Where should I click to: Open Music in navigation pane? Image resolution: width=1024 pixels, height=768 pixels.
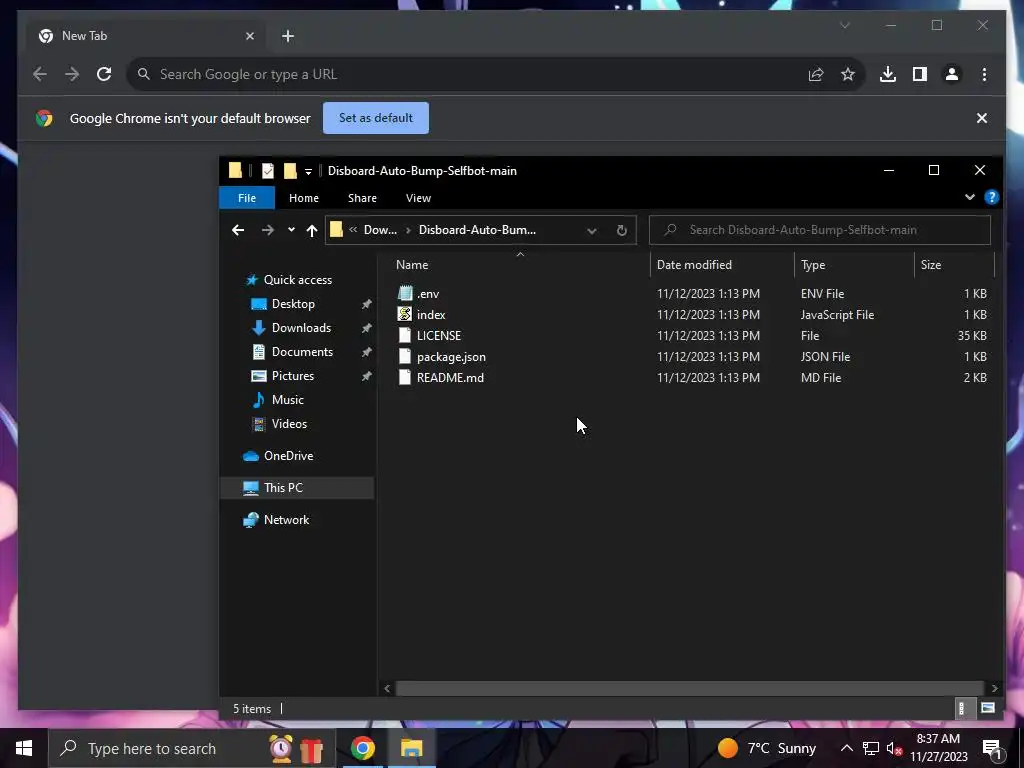[287, 400]
